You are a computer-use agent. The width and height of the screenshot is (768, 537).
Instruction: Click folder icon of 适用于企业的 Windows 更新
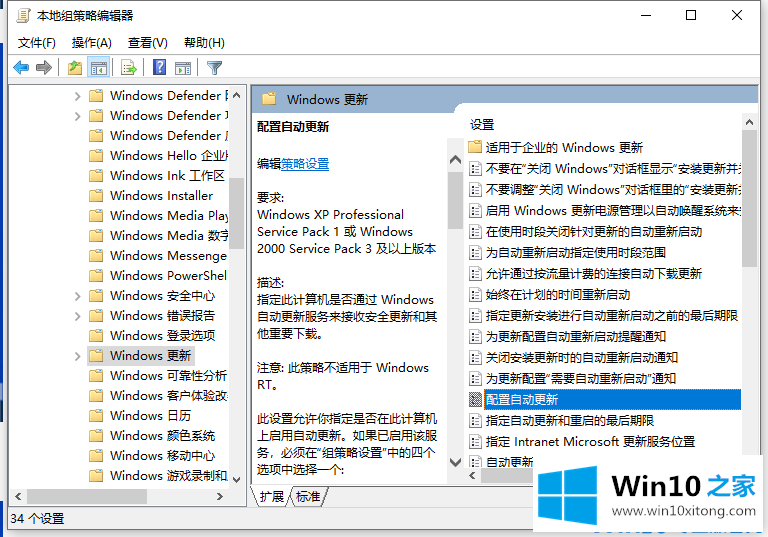click(x=475, y=147)
